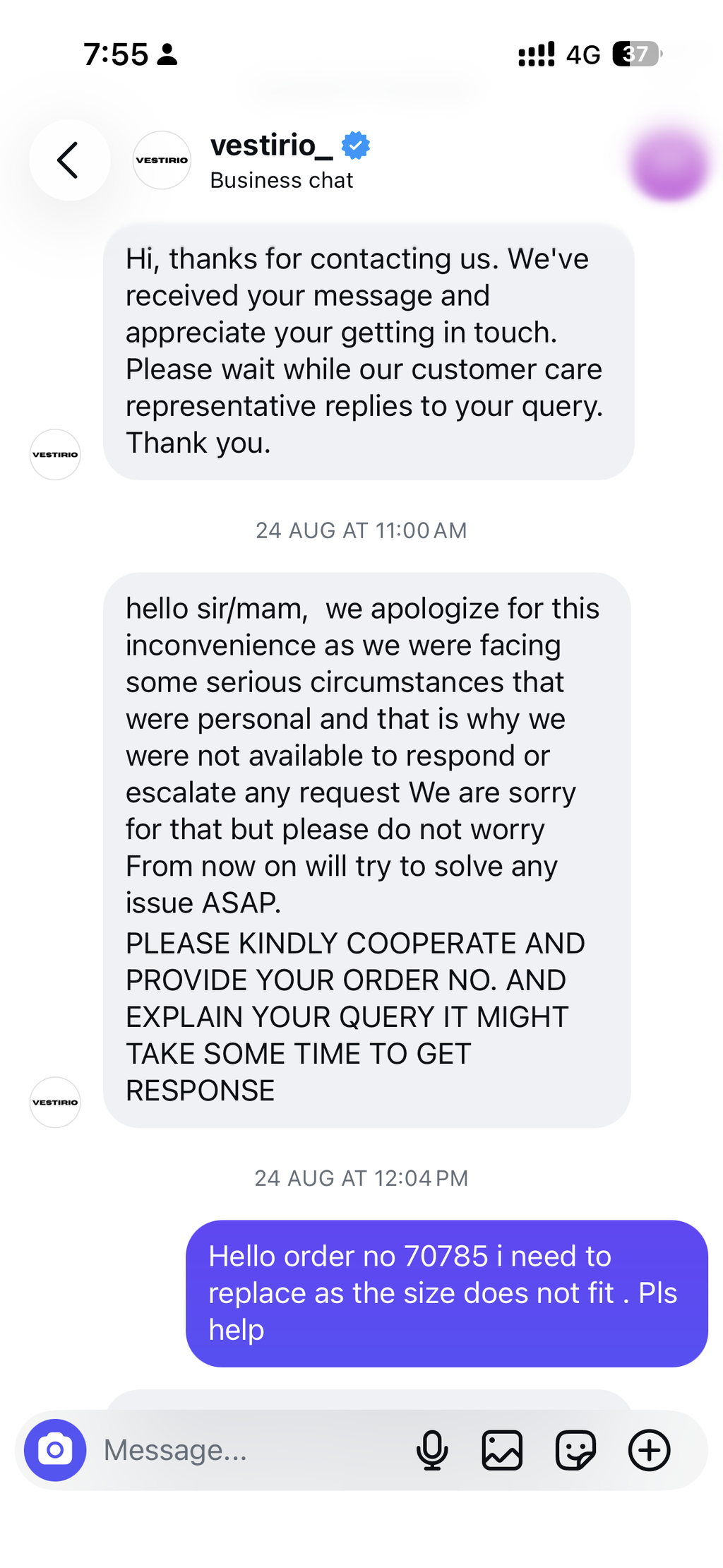Select the purple order no 70785 message
This screenshot has height=1568, width=723.
pyautogui.click(x=447, y=1293)
